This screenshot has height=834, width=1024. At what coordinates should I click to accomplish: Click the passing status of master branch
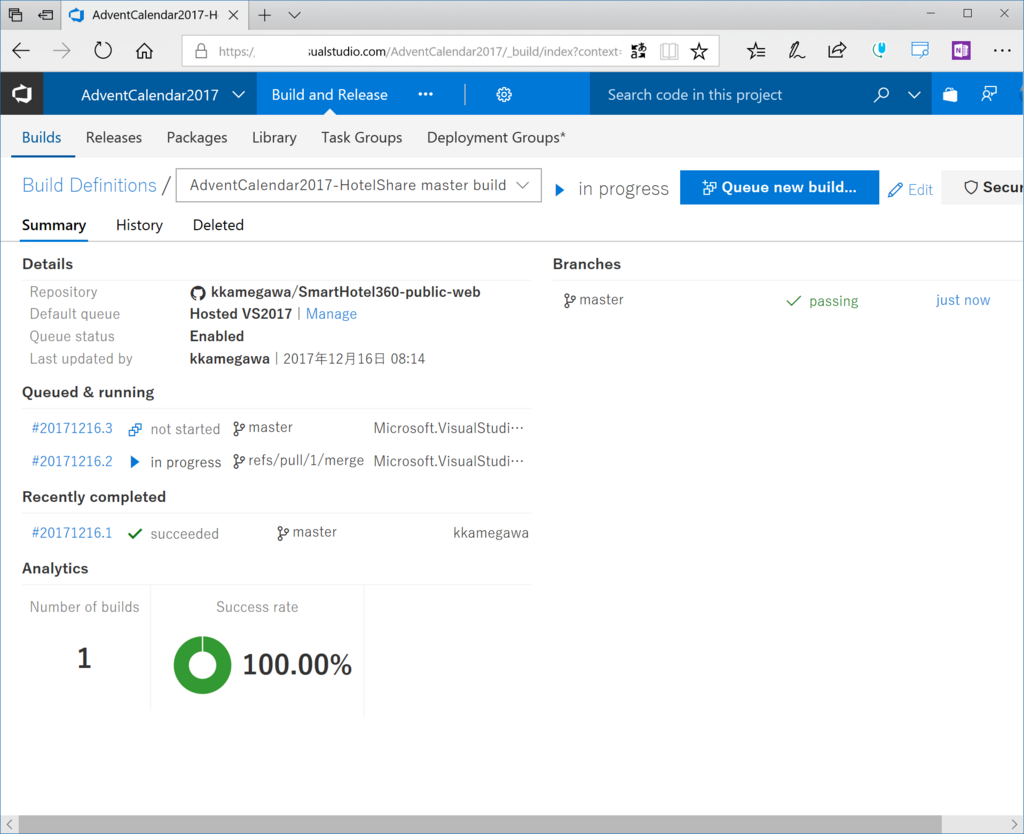(822, 301)
